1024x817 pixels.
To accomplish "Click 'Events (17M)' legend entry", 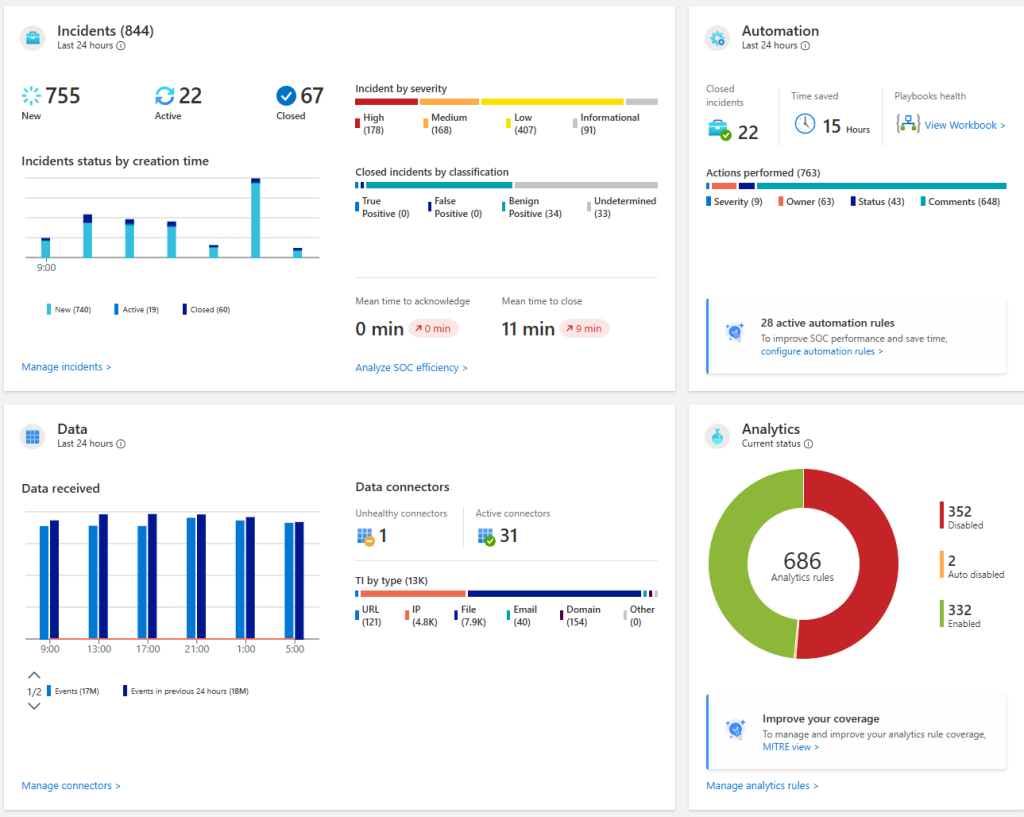I will click(x=73, y=691).
